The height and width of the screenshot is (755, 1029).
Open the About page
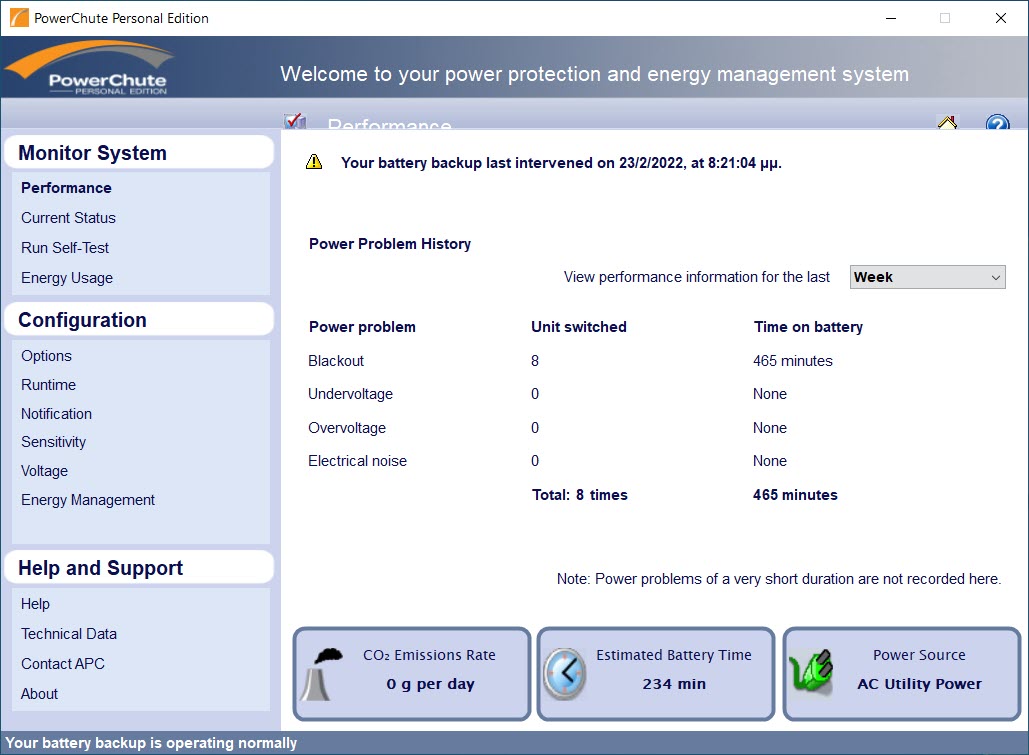point(39,694)
